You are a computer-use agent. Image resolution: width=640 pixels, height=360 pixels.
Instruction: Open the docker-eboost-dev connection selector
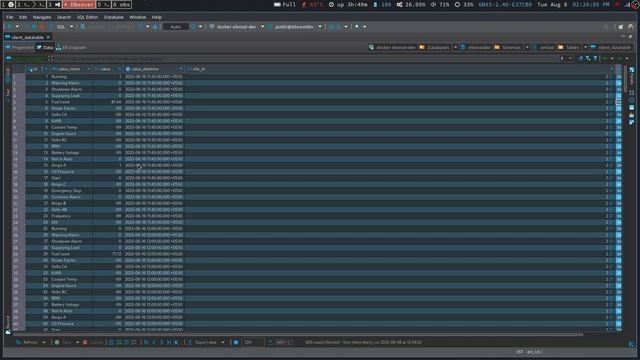tap(236, 27)
